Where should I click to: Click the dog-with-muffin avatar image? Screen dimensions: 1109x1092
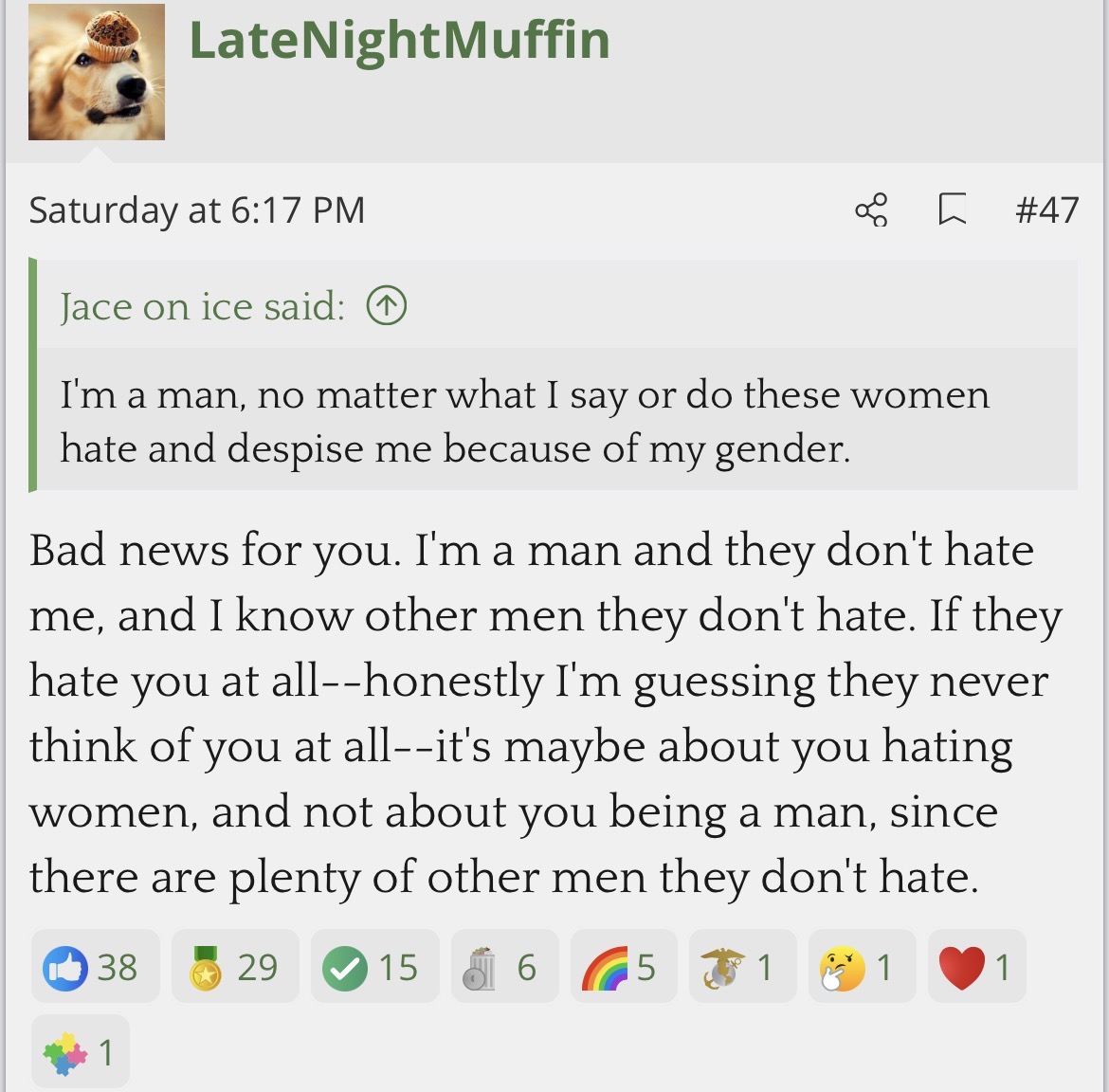tap(96, 72)
